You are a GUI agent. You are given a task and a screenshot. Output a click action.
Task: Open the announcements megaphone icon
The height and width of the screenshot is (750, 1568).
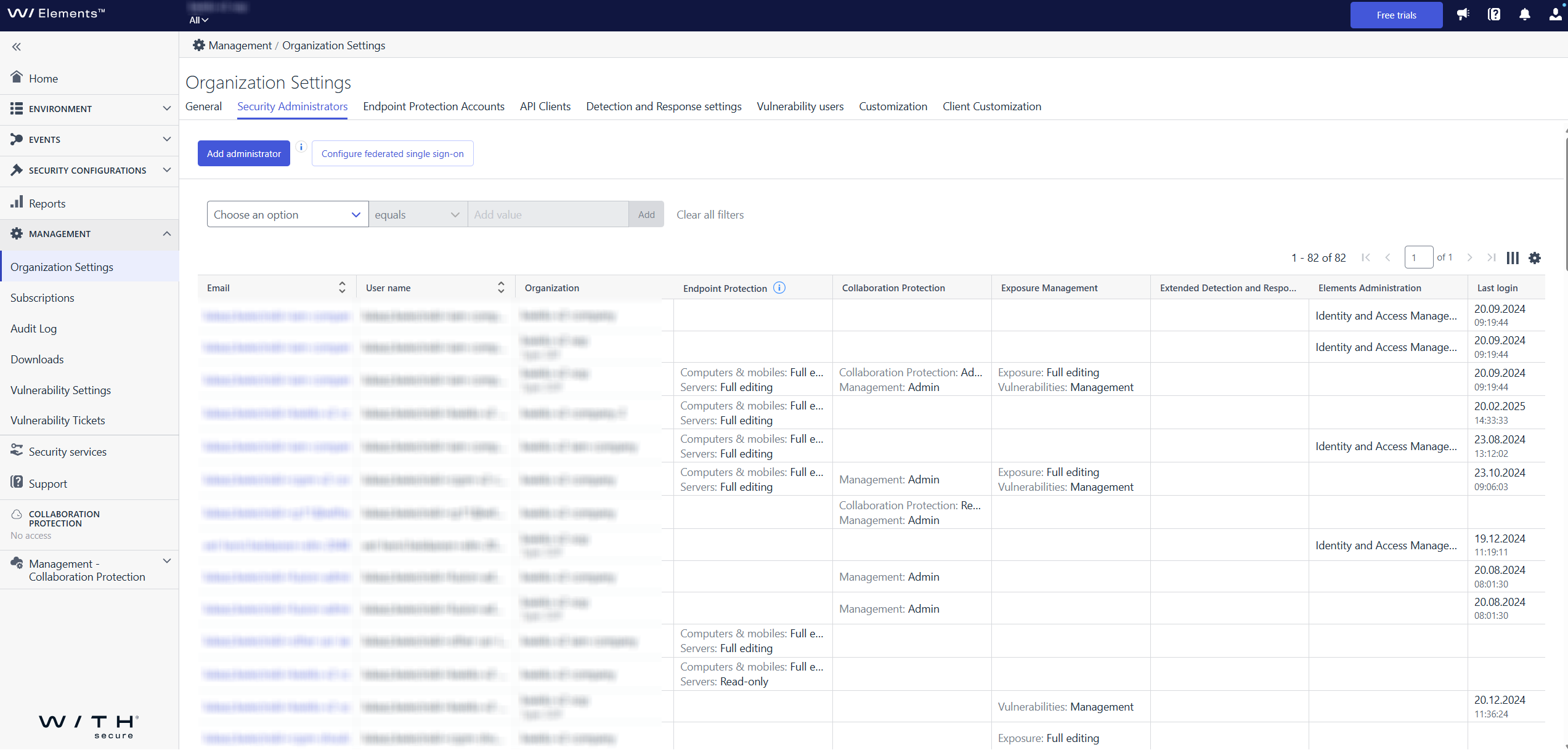point(1463,15)
